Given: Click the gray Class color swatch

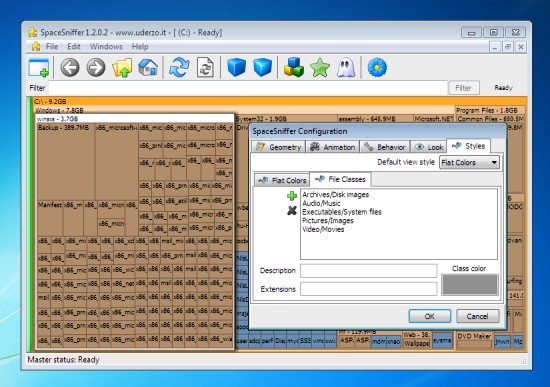Looking at the screenshot, I should coord(470,284).
